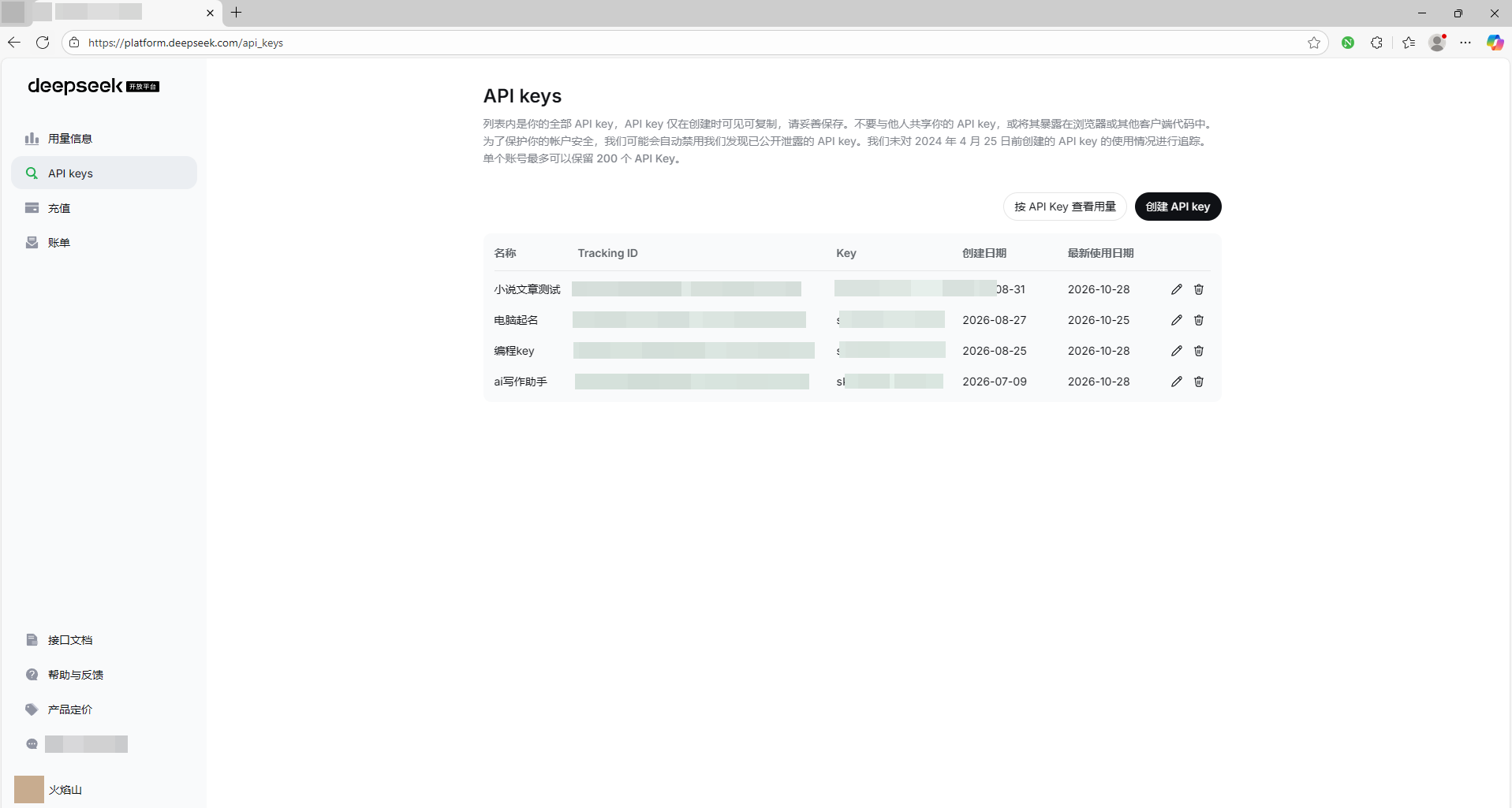Open 用量信息 usage page
Screen dimensions: 1512x808
[104, 139]
